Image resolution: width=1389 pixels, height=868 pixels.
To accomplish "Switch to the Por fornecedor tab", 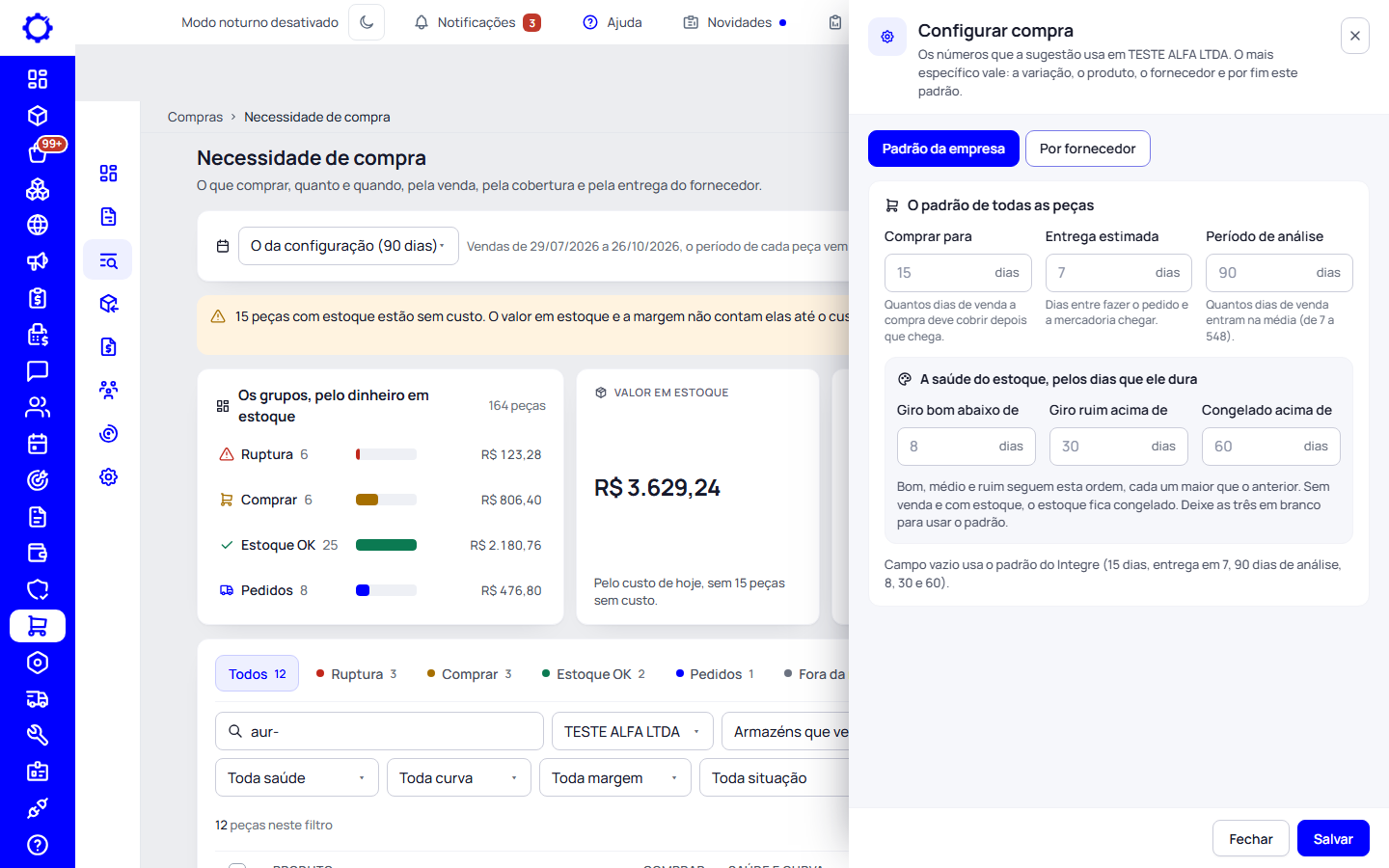I will coord(1088,149).
